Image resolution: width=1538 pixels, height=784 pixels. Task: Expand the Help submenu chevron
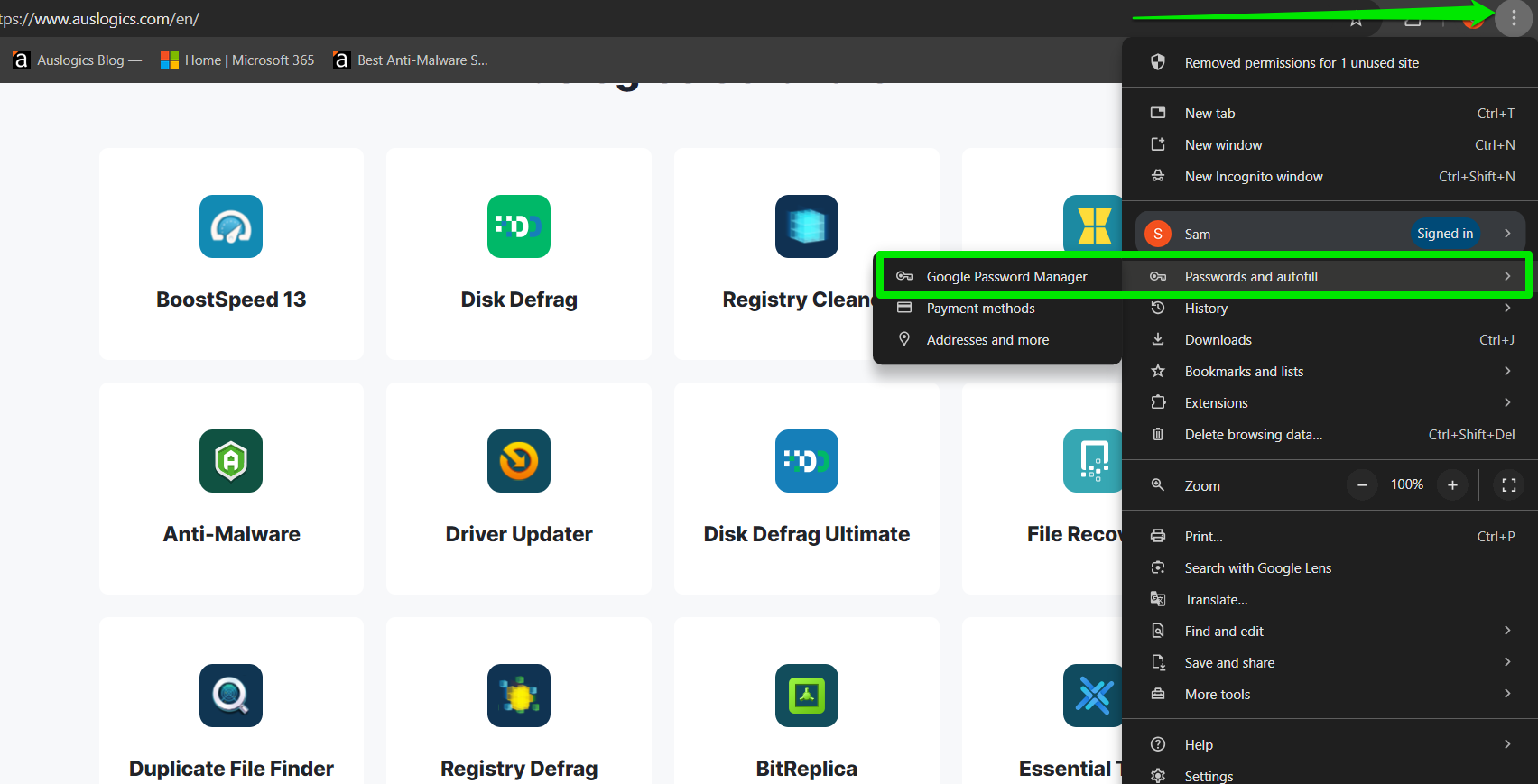1507,744
